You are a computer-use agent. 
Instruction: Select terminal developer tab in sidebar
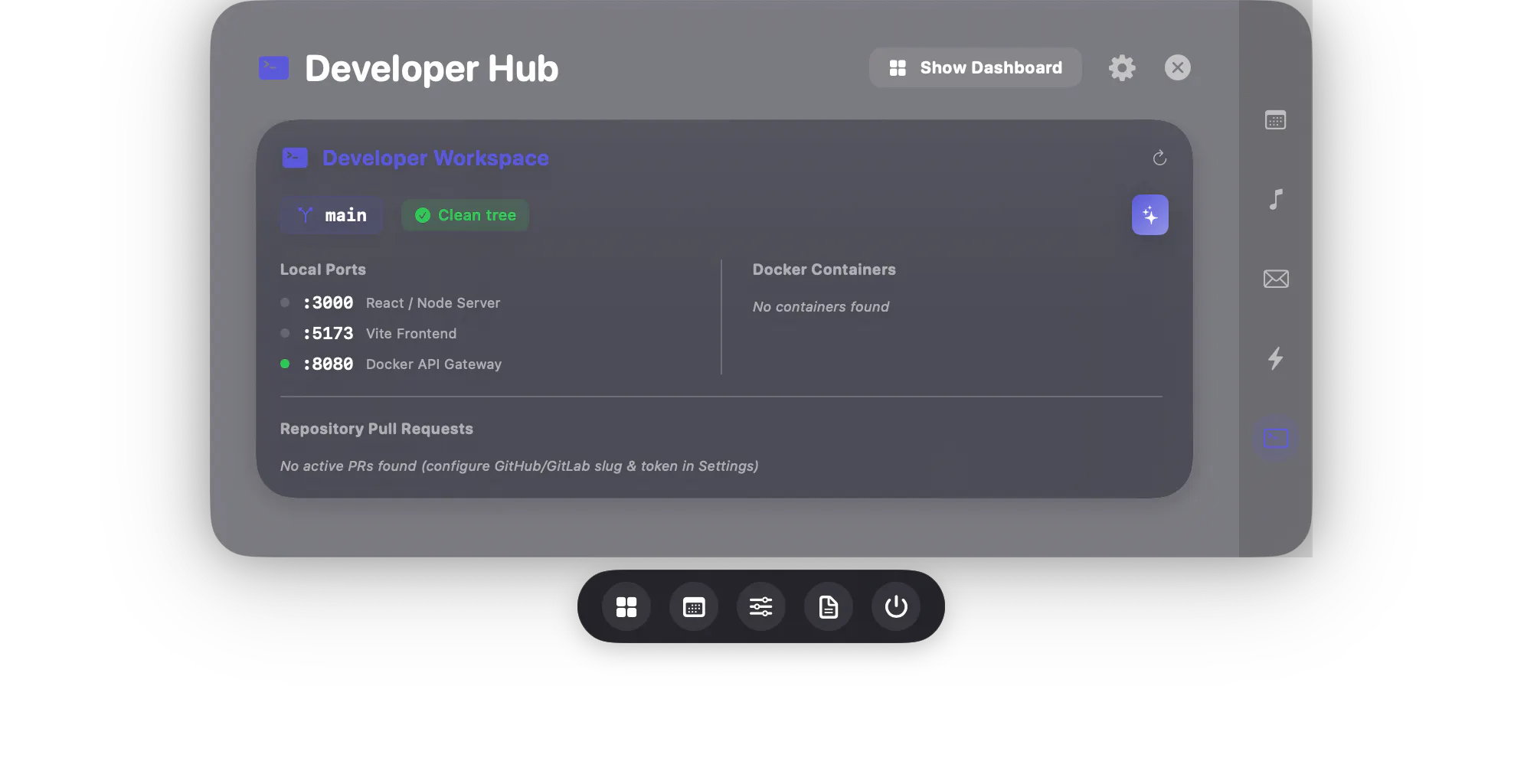(x=1275, y=438)
